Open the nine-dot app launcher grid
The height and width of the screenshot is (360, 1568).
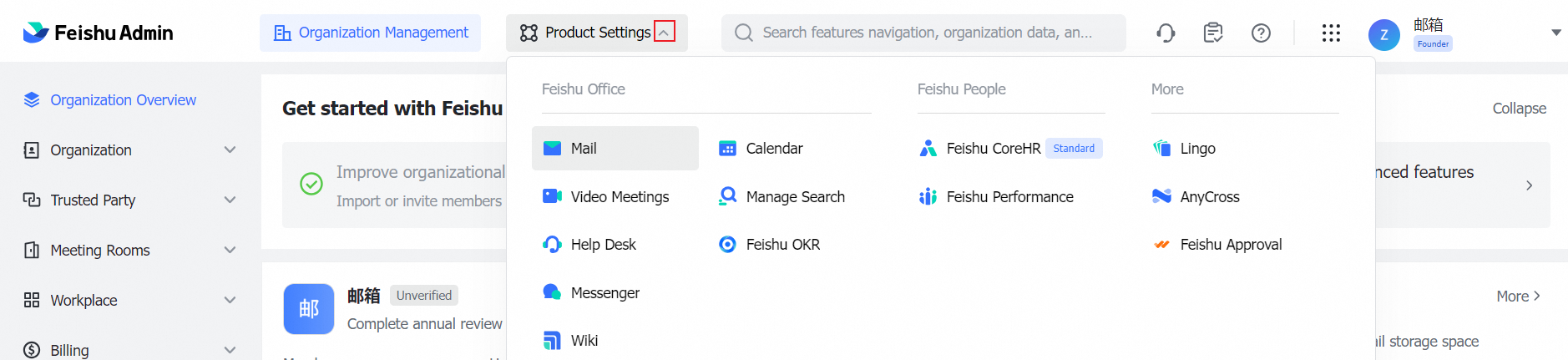coord(1331,33)
